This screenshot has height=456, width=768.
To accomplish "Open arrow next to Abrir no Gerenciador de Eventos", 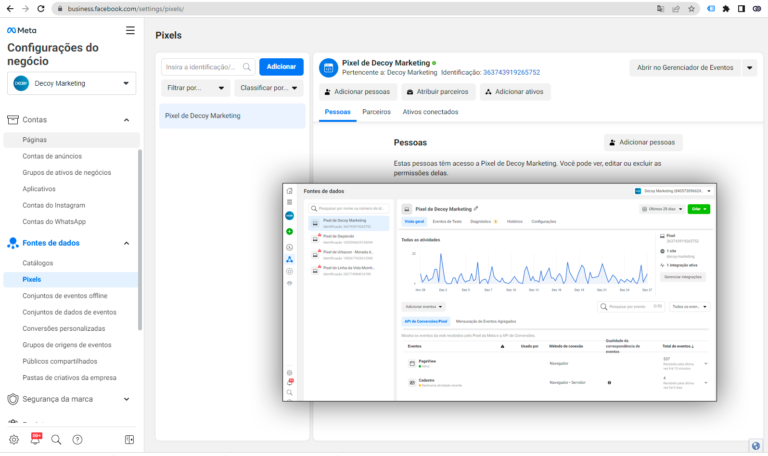I will (749, 68).
